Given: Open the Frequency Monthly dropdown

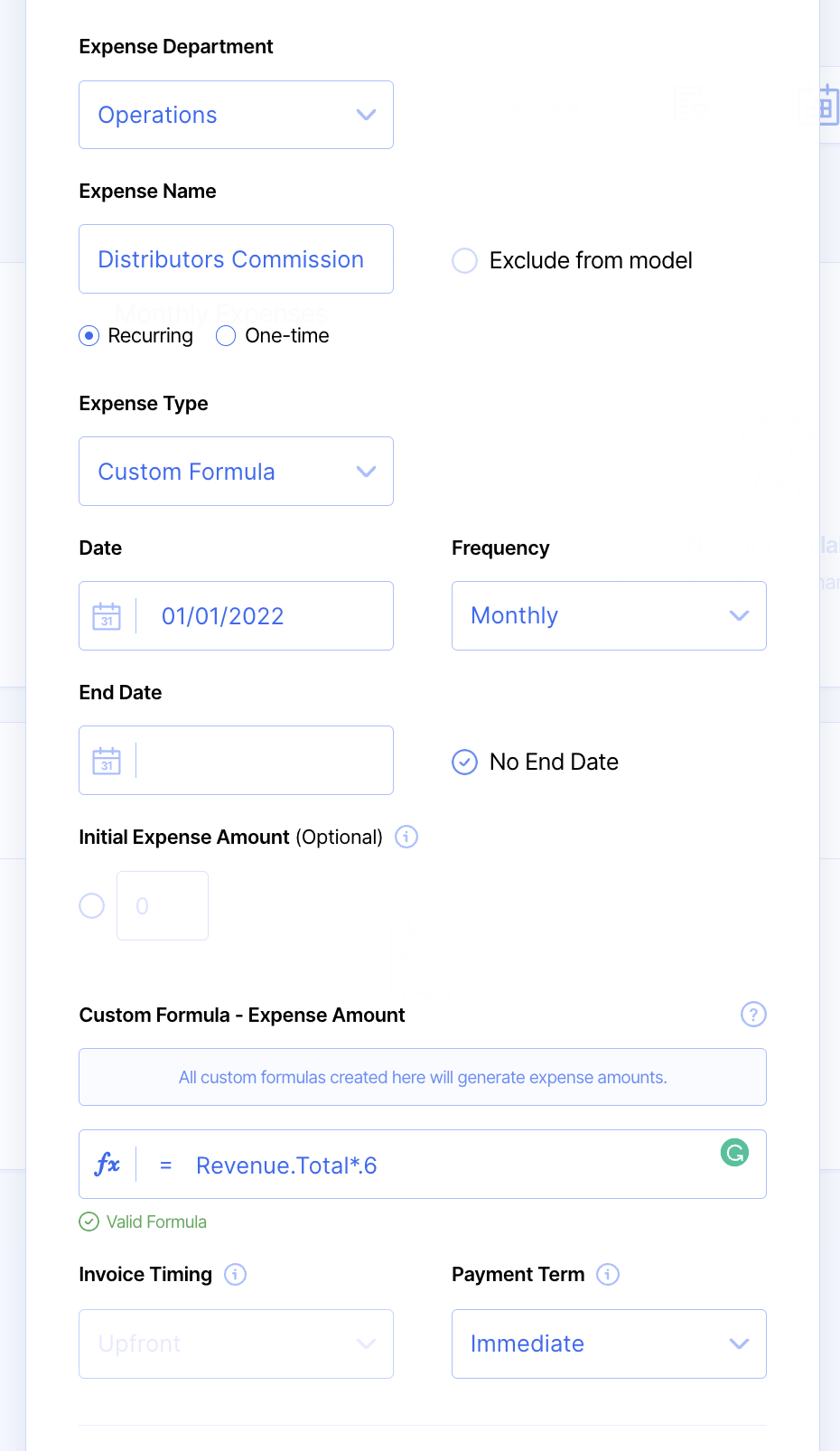Looking at the screenshot, I should (x=609, y=616).
